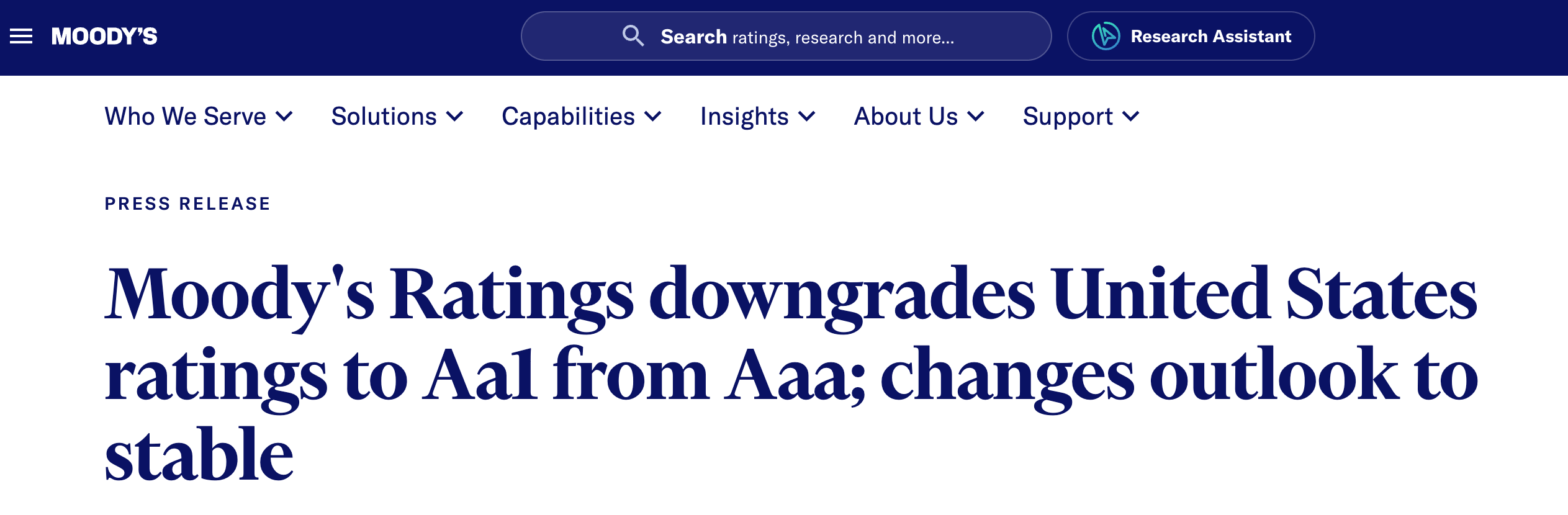The width and height of the screenshot is (1568, 515).
Task: Click the Research Assistant compass icon
Action: pos(1106,36)
